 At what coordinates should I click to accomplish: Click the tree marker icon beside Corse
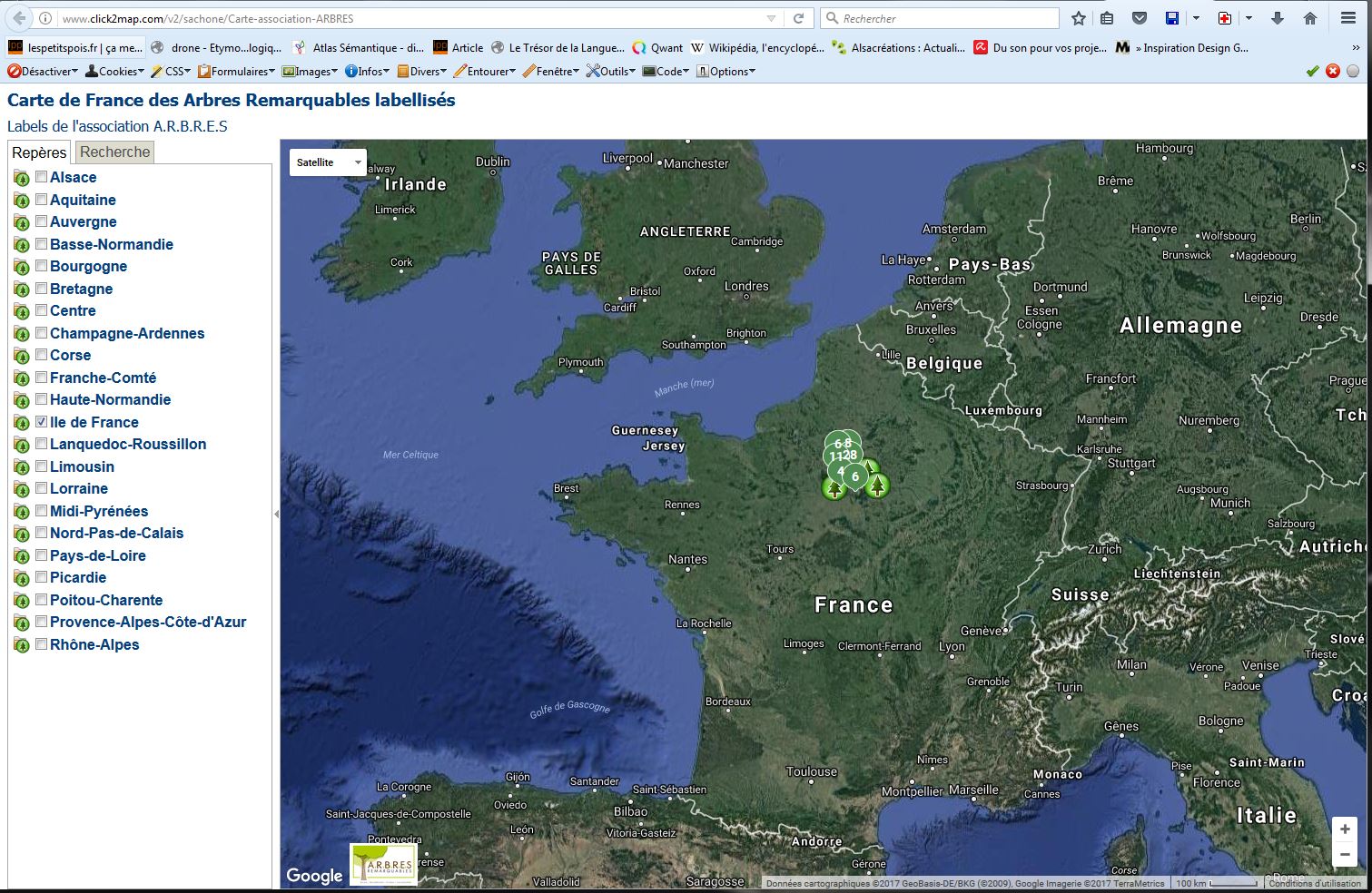(22, 356)
